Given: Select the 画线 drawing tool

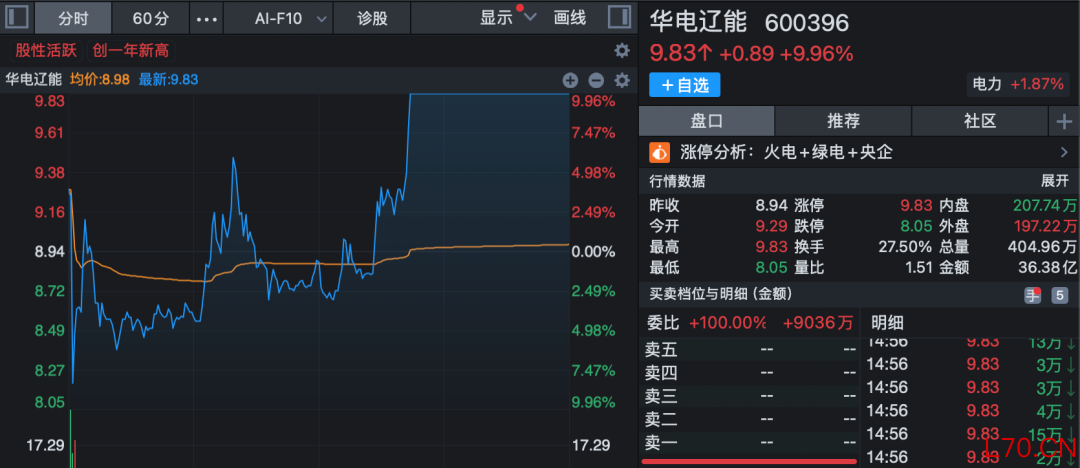Looking at the screenshot, I should (570, 18).
